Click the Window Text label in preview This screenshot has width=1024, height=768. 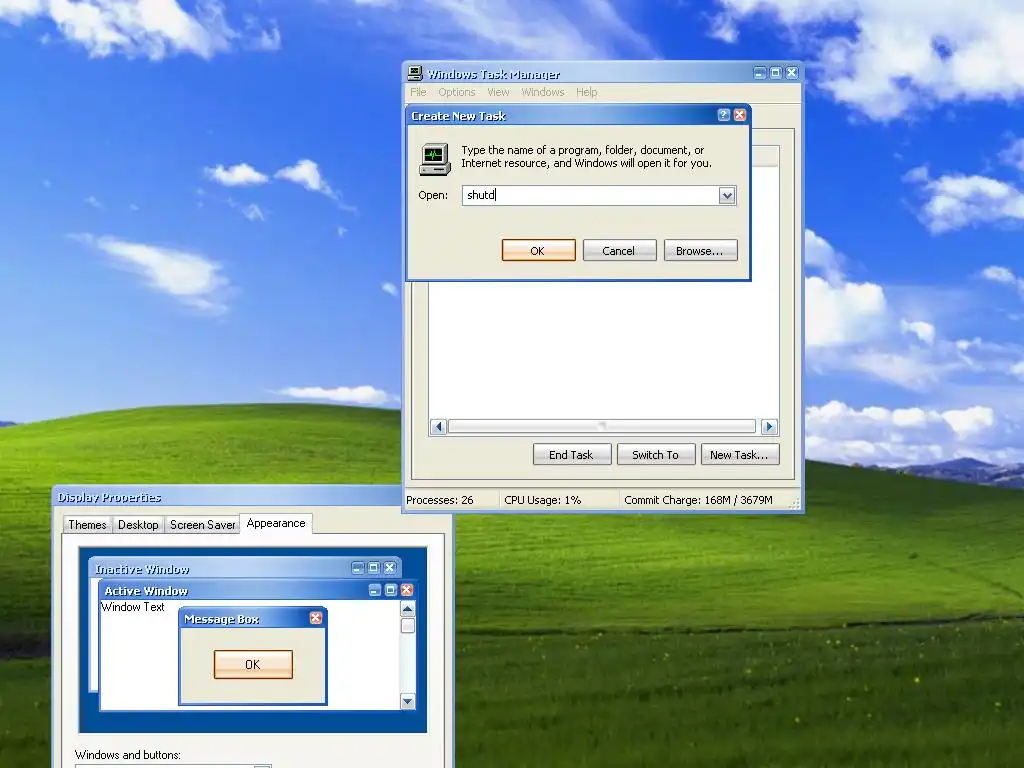[x=133, y=607]
